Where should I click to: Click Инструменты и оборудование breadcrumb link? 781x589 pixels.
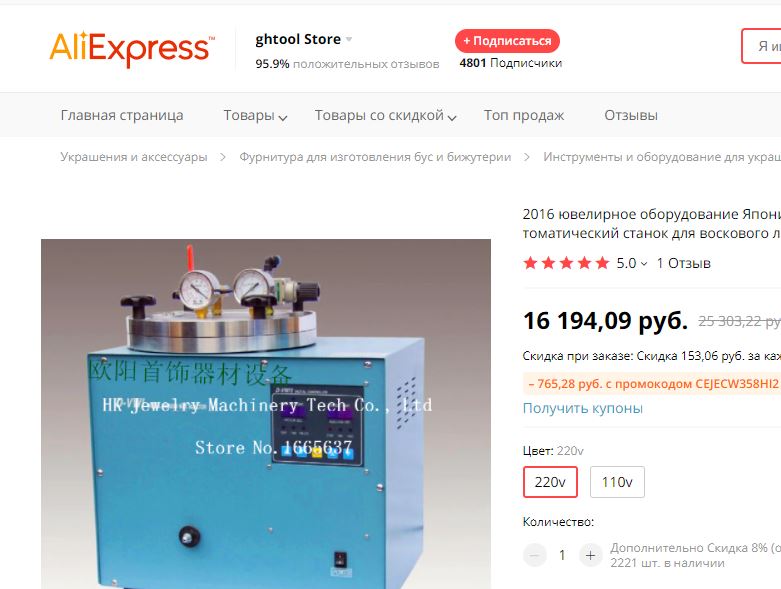point(662,157)
